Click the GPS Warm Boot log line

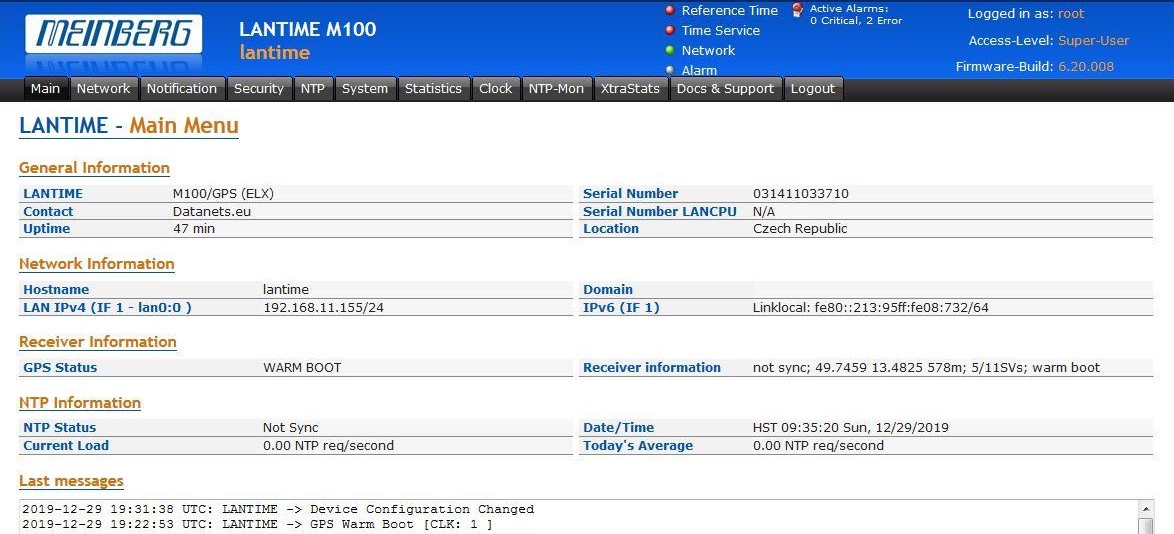[258, 524]
